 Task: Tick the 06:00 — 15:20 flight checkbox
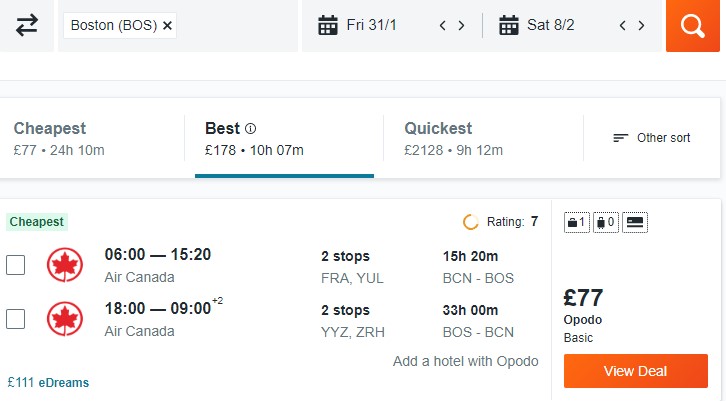15,265
